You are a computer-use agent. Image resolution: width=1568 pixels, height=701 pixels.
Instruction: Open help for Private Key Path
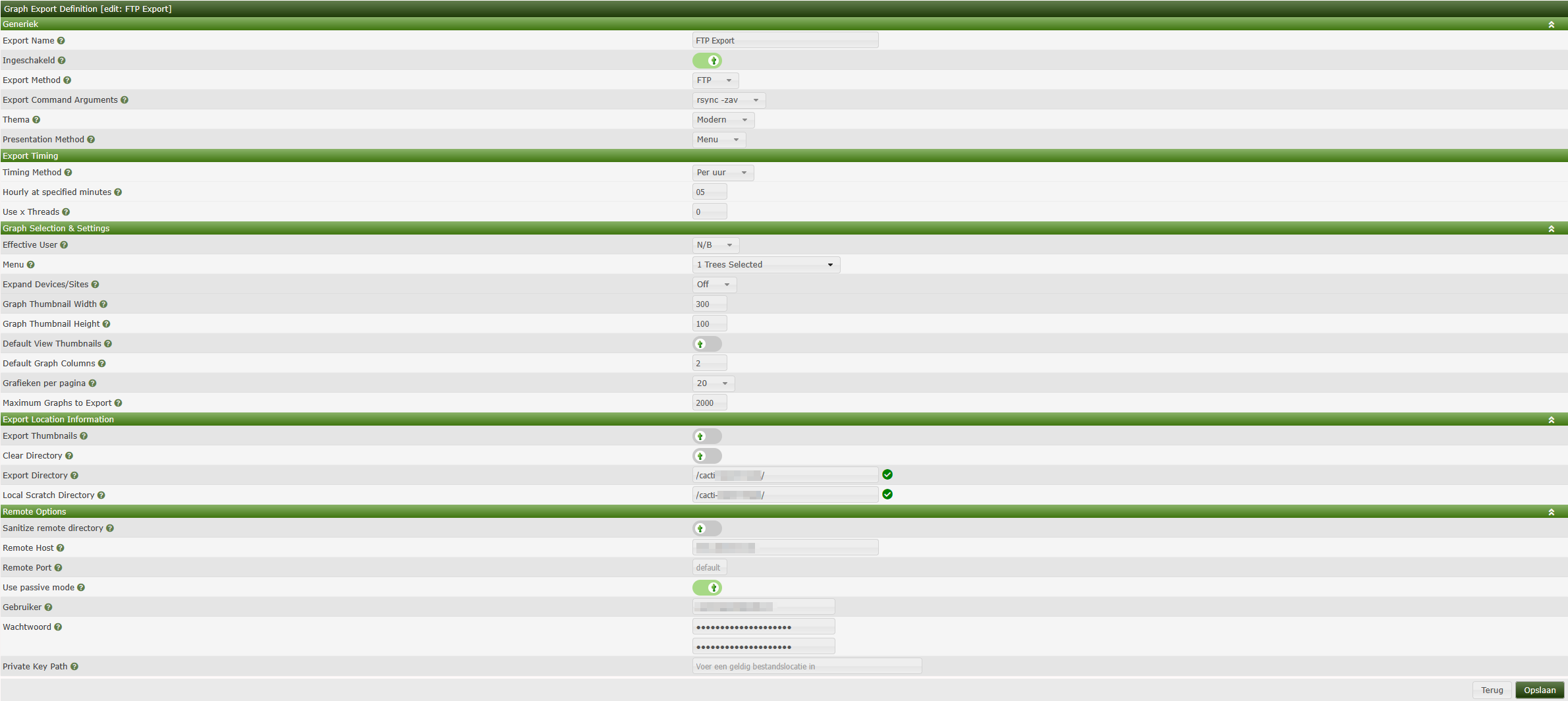pos(74,667)
